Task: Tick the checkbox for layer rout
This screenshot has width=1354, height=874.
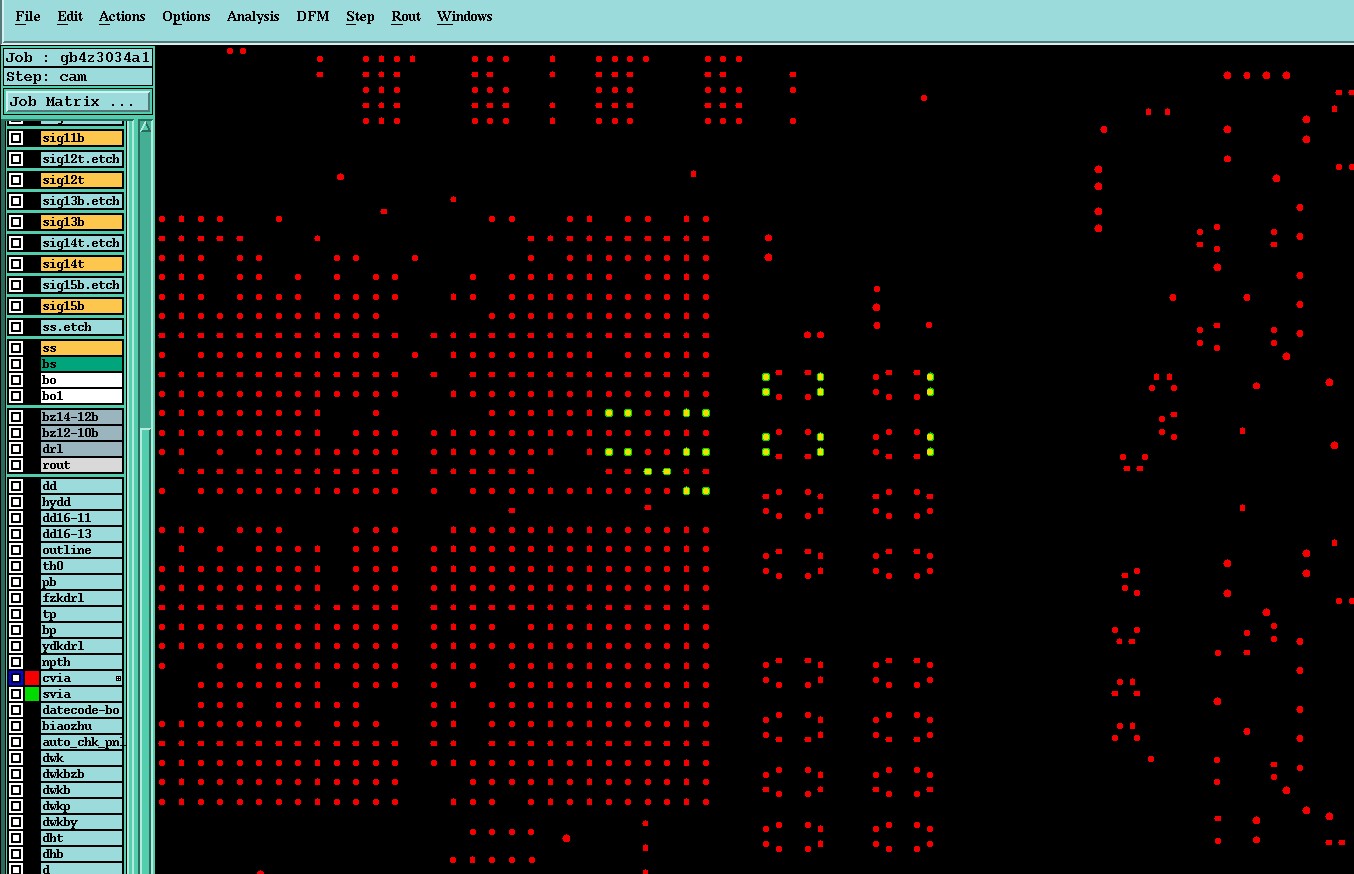Action: pyautogui.click(x=16, y=465)
